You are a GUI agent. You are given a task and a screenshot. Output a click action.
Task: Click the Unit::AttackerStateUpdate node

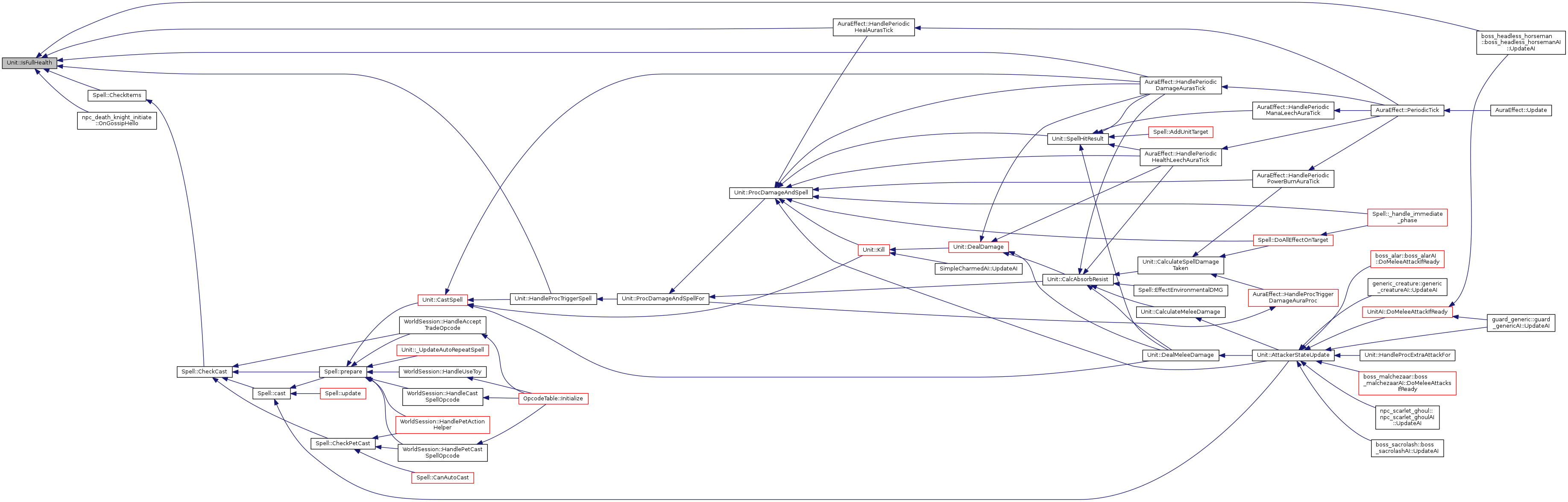click(1293, 355)
